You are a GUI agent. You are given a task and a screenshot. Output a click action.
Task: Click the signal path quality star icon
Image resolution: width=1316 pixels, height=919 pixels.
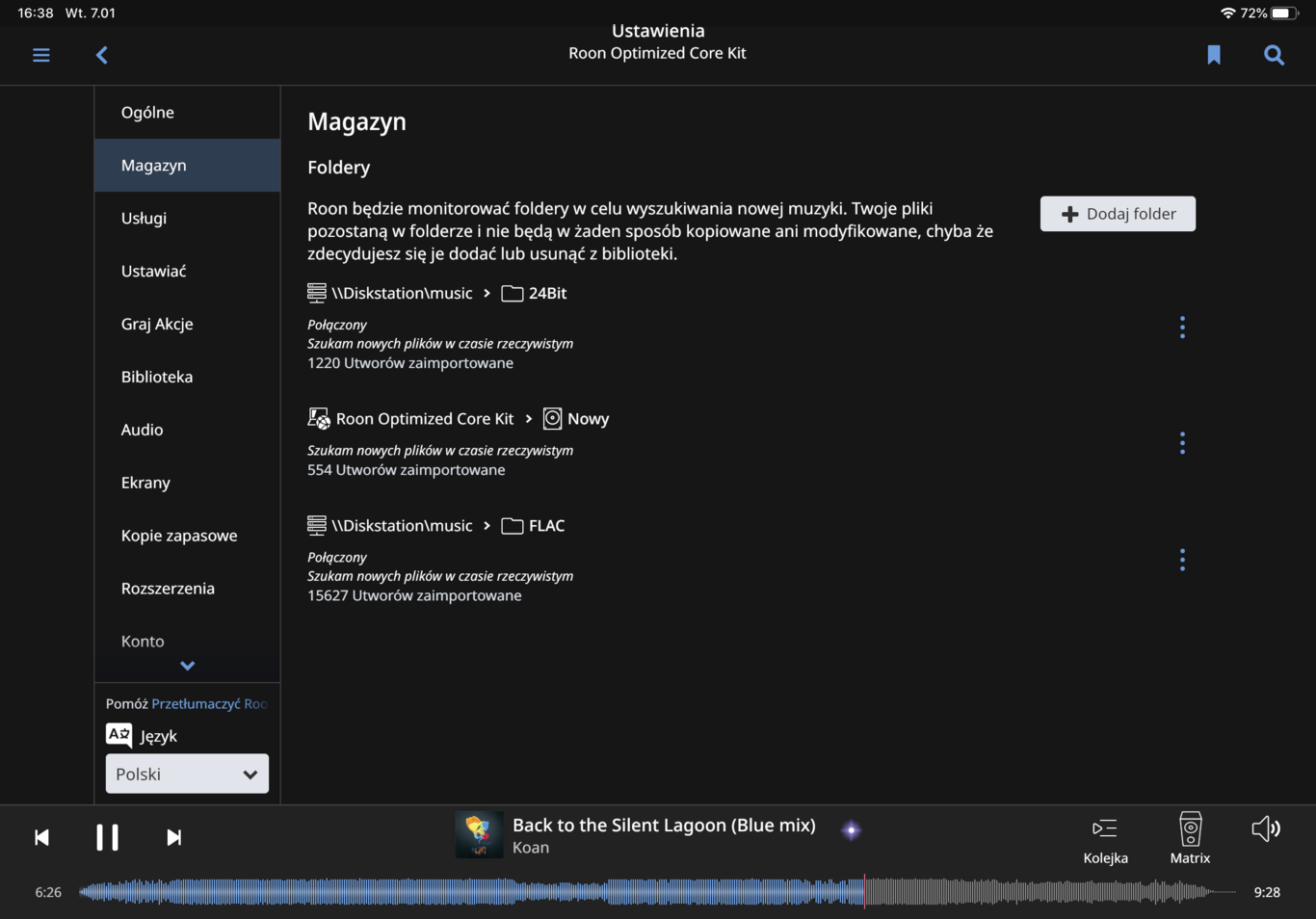point(851,830)
